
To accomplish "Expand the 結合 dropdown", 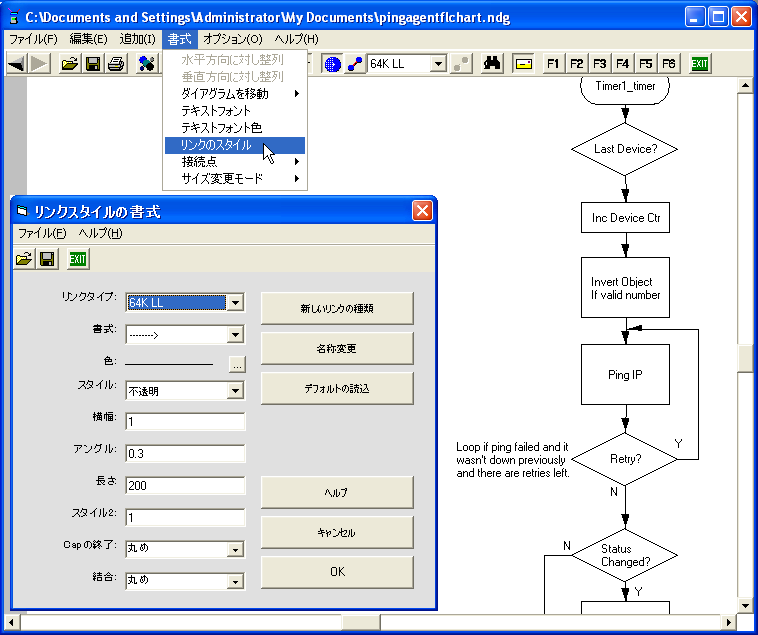I will pyautogui.click(x=235, y=581).
